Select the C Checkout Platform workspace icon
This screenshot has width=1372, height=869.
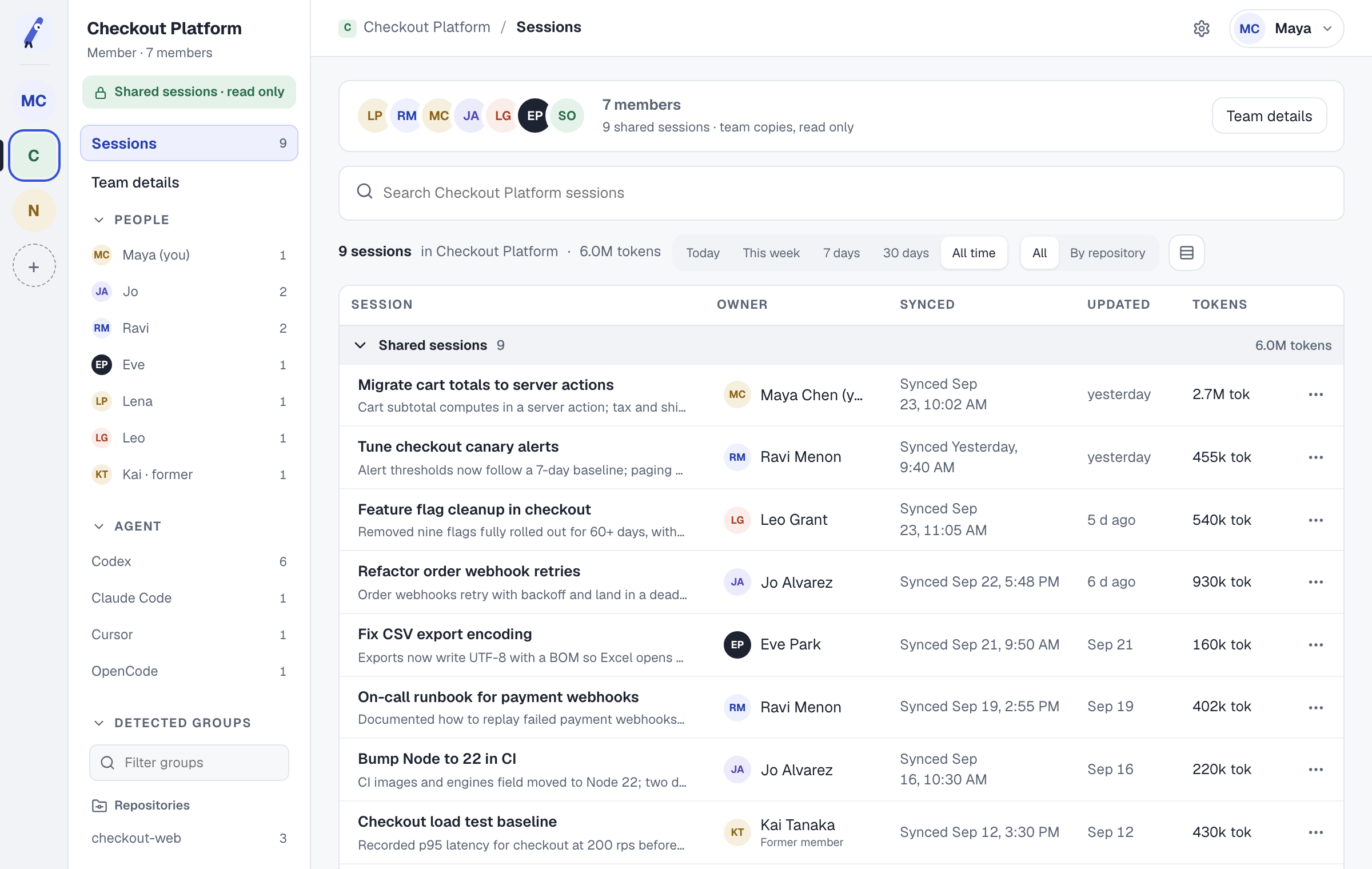coord(34,156)
